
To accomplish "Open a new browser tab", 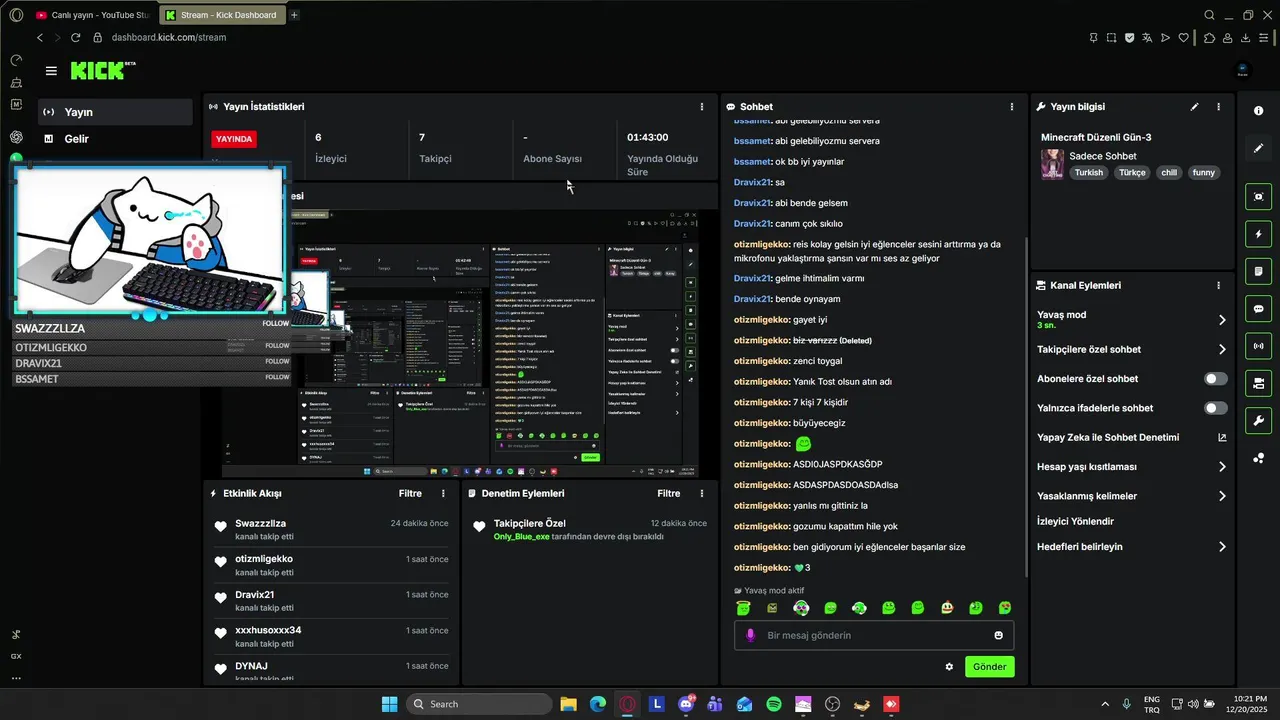I will pyautogui.click(x=294, y=15).
